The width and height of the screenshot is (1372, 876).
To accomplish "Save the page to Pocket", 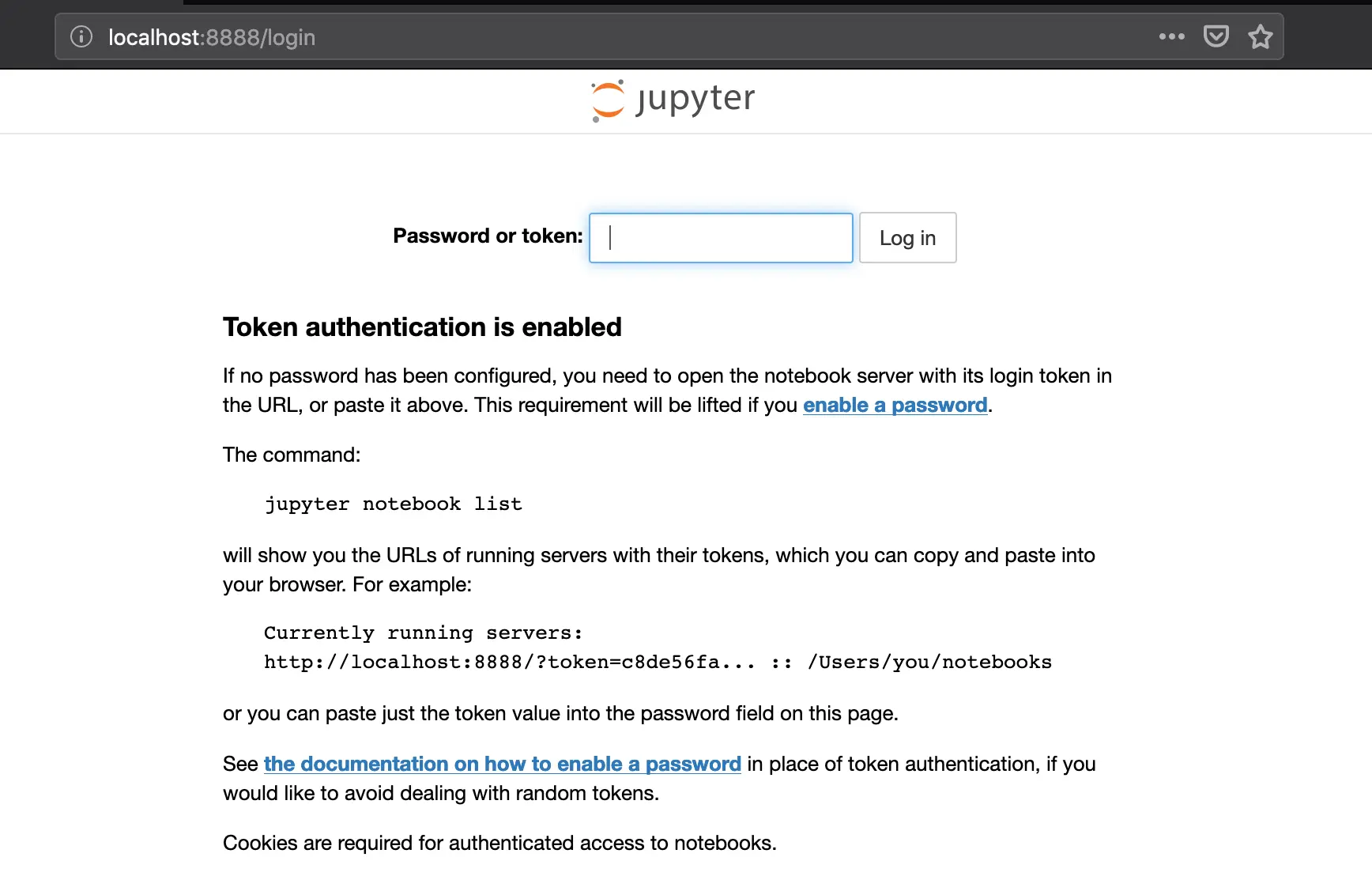I will click(x=1216, y=36).
